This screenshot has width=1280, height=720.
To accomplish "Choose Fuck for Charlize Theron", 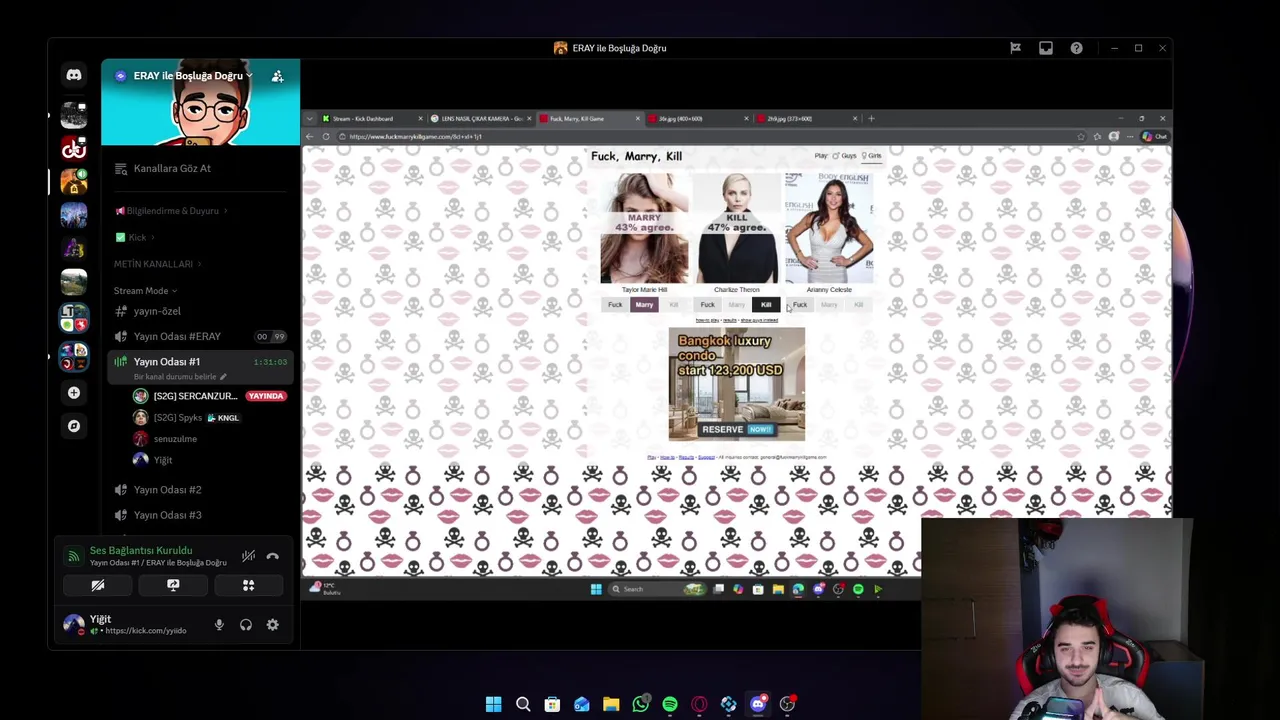I will coord(707,305).
